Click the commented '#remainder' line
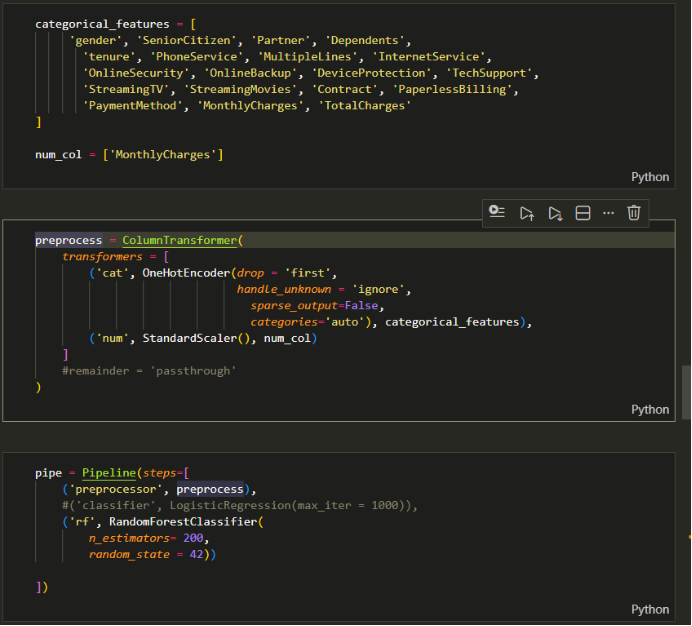Image resolution: width=692 pixels, height=626 pixels. [149, 371]
